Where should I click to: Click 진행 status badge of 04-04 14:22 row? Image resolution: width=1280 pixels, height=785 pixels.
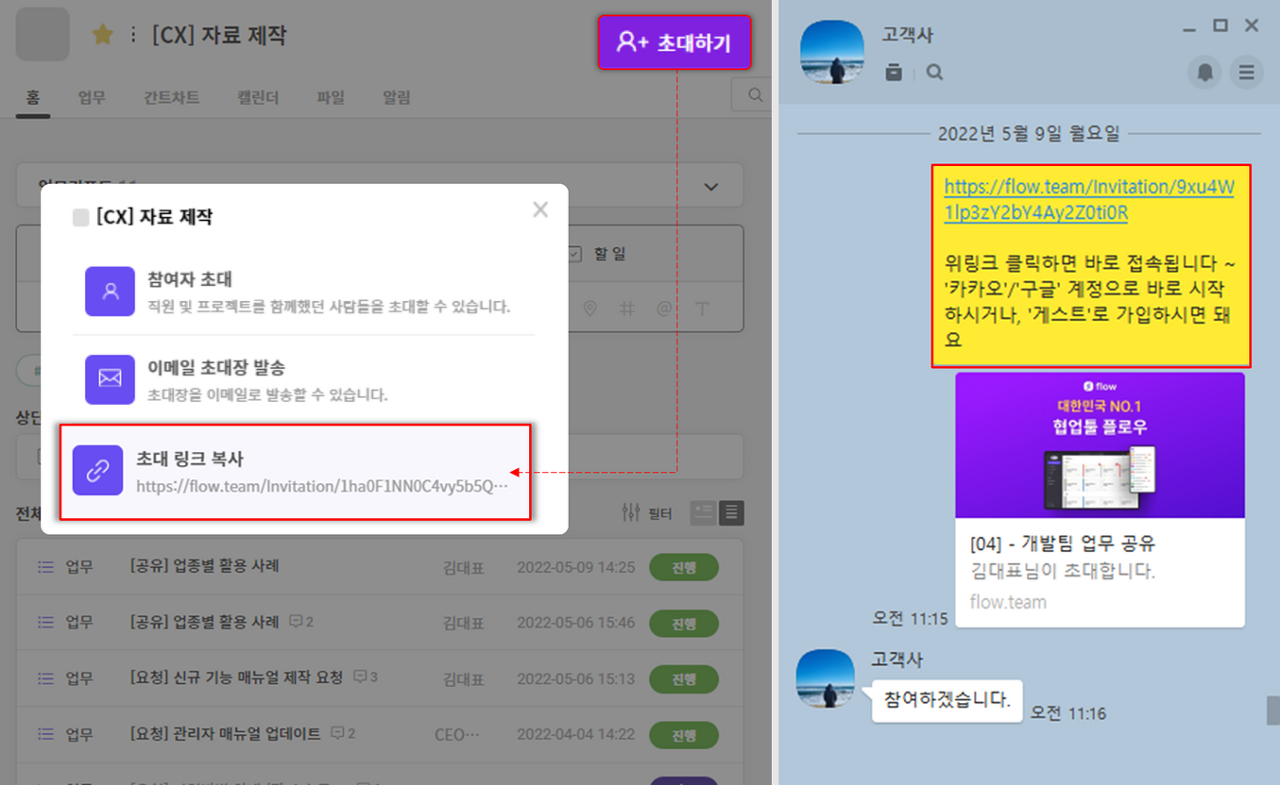(684, 735)
